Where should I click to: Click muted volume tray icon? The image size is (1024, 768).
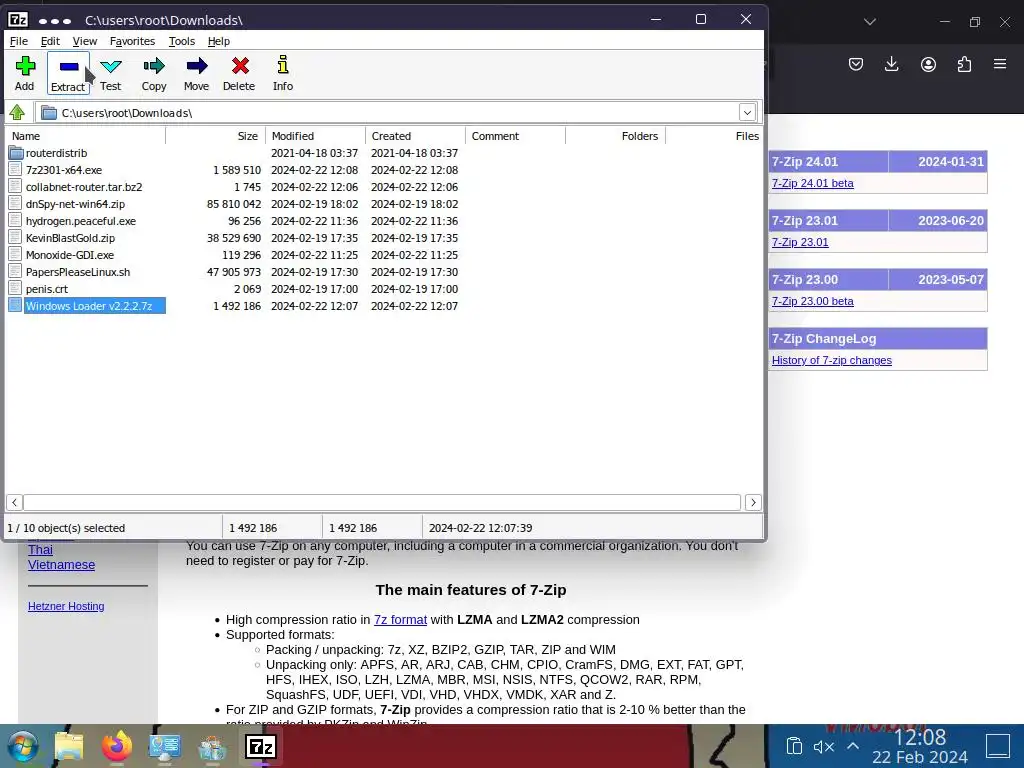824,746
